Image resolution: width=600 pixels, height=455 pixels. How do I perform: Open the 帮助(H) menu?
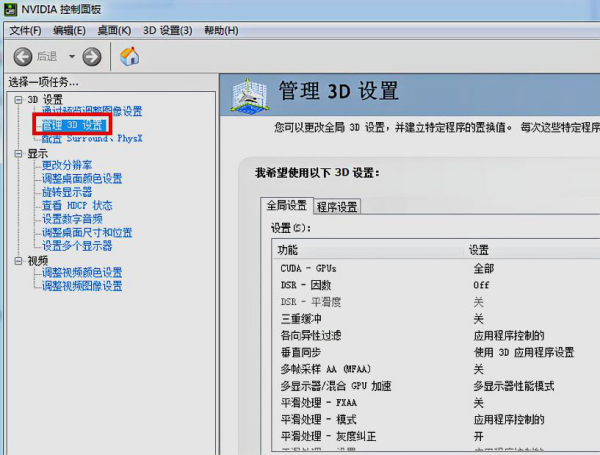pyautogui.click(x=221, y=31)
